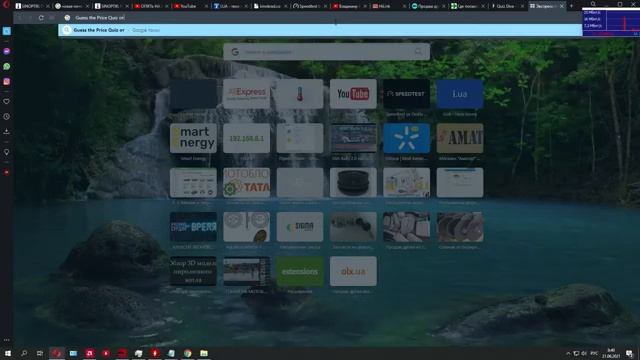Open the extensions green tile
Image resolution: width=640 pixels, height=360 pixels.
pos(300,271)
